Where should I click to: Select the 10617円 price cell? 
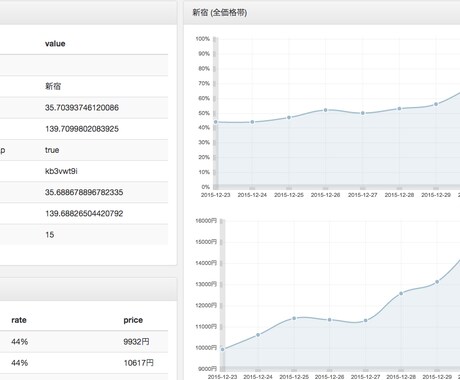139,363
